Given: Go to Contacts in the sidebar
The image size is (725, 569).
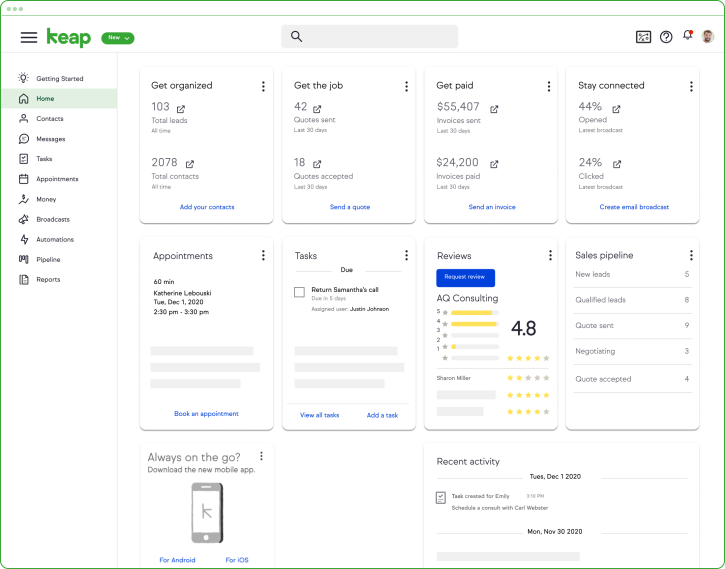Looking at the screenshot, I should [50, 119].
